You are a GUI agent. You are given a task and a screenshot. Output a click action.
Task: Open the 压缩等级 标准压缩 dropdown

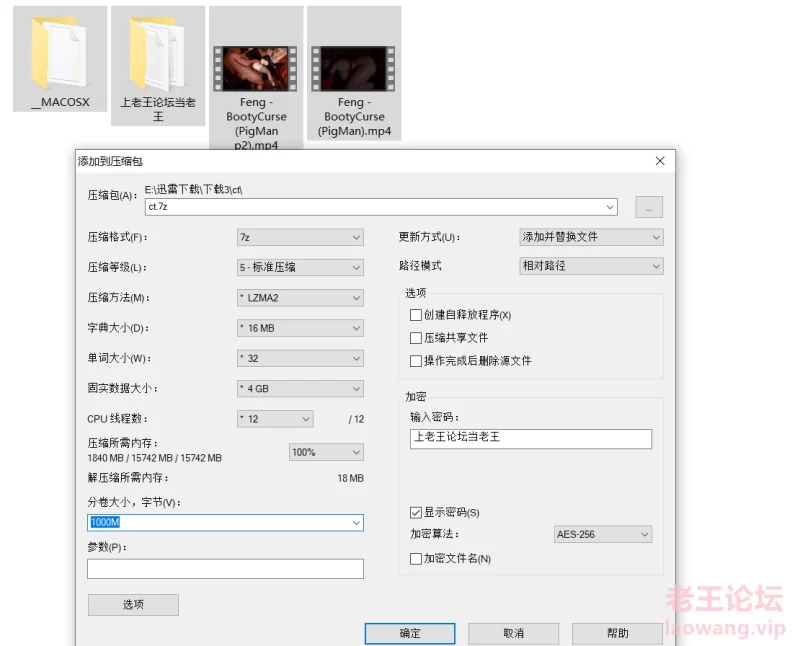click(300, 267)
